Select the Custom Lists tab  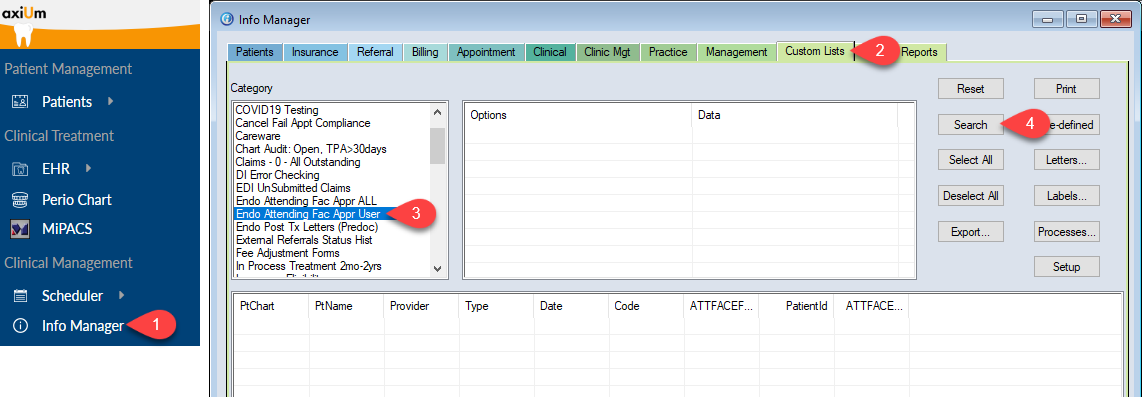[815, 51]
